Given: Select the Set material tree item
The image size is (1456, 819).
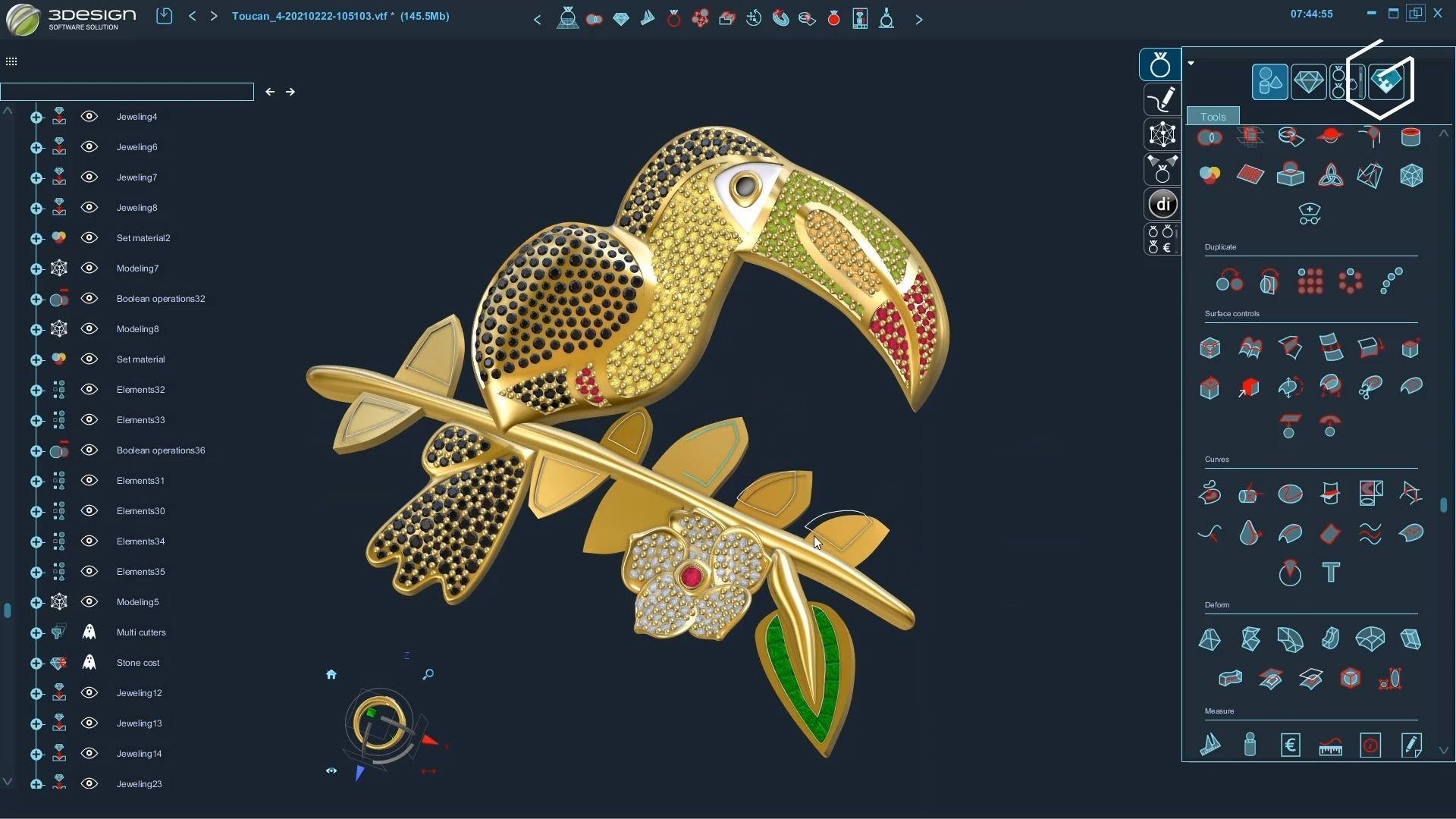Looking at the screenshot, I should point(140,359).
